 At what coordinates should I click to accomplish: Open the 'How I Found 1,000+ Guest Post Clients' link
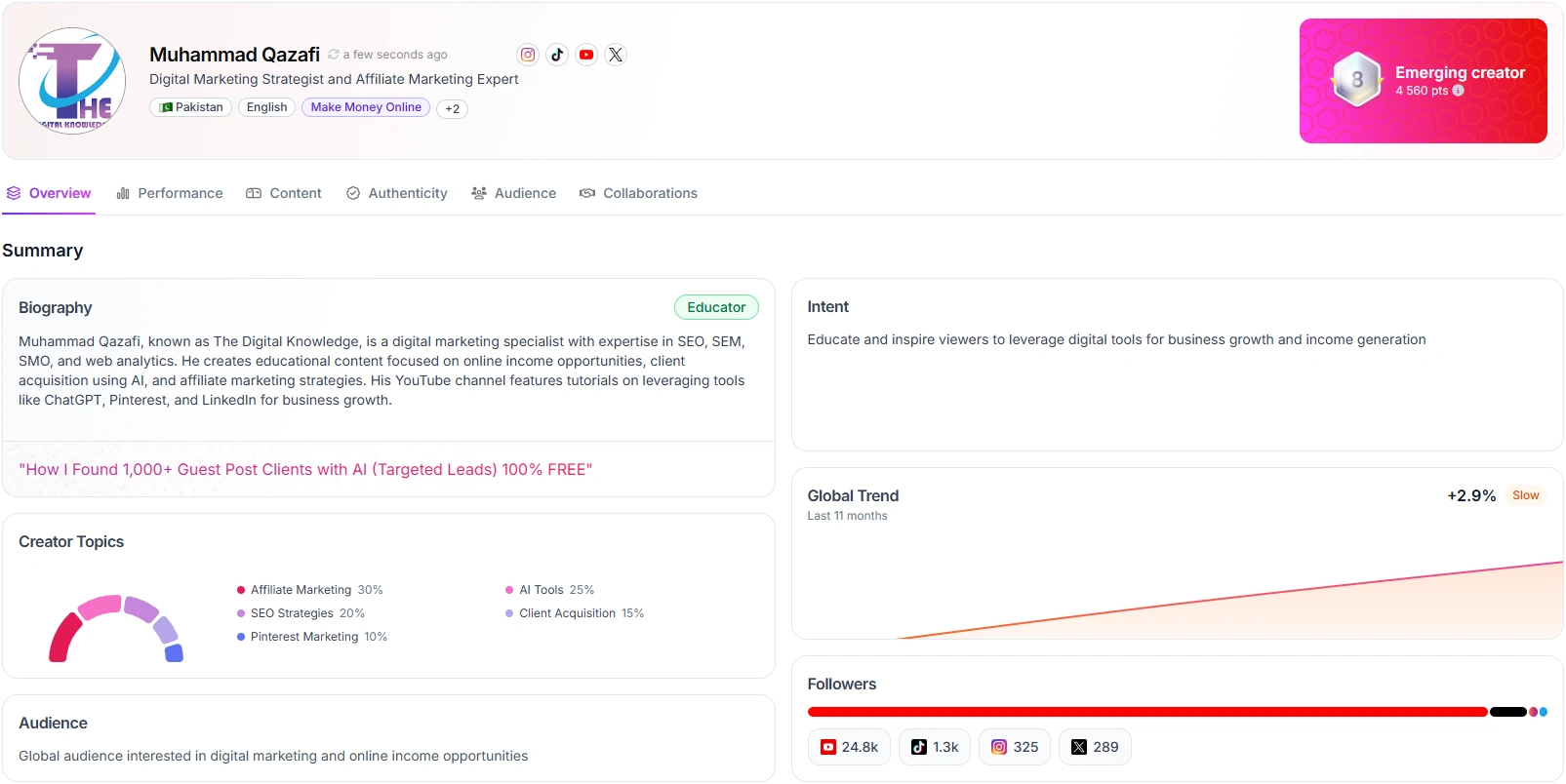pos(305,469)
